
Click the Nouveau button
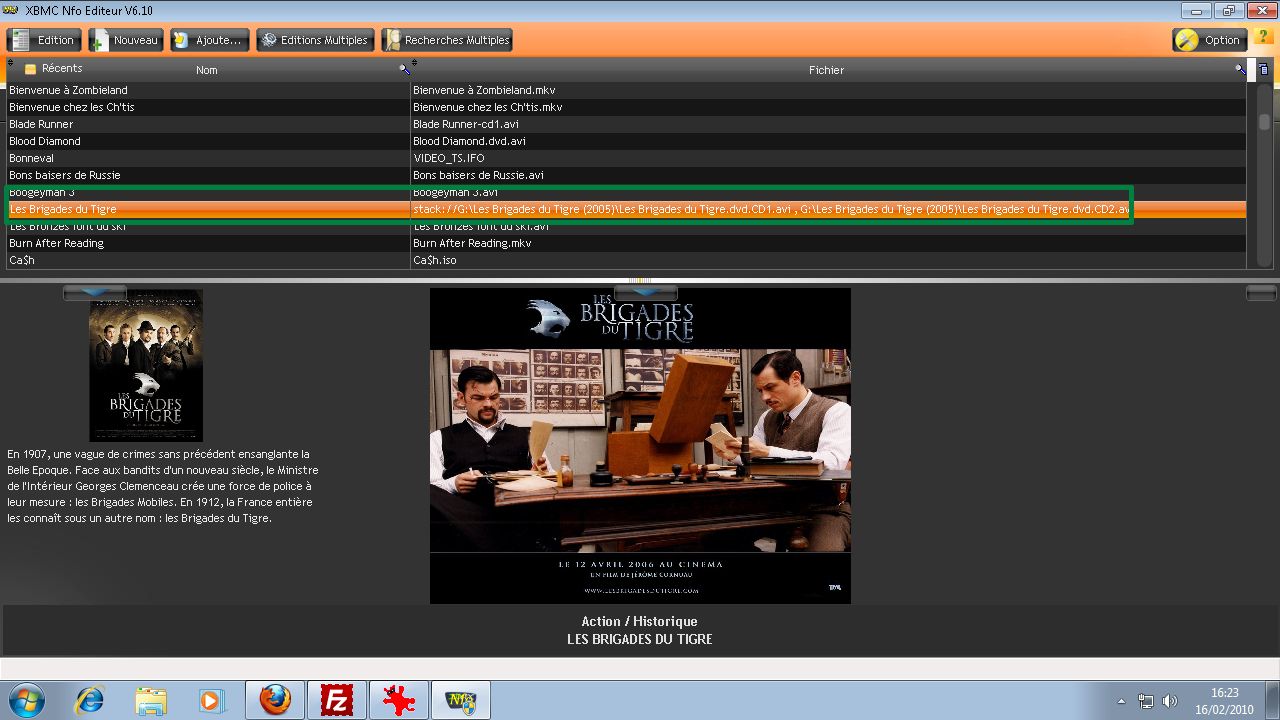(126, 40)
